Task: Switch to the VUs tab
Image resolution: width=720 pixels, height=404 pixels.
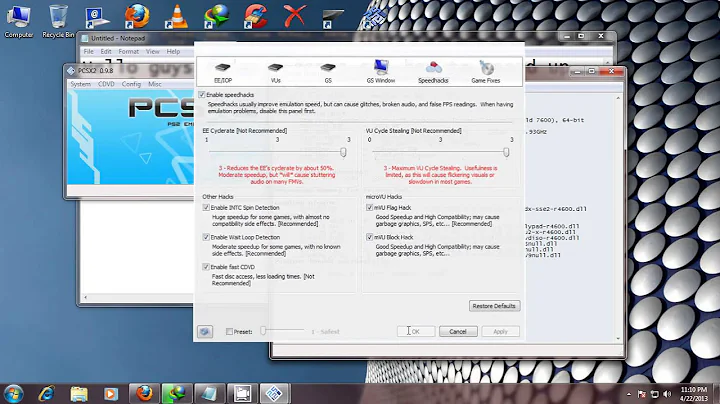Action: (276, 73)
